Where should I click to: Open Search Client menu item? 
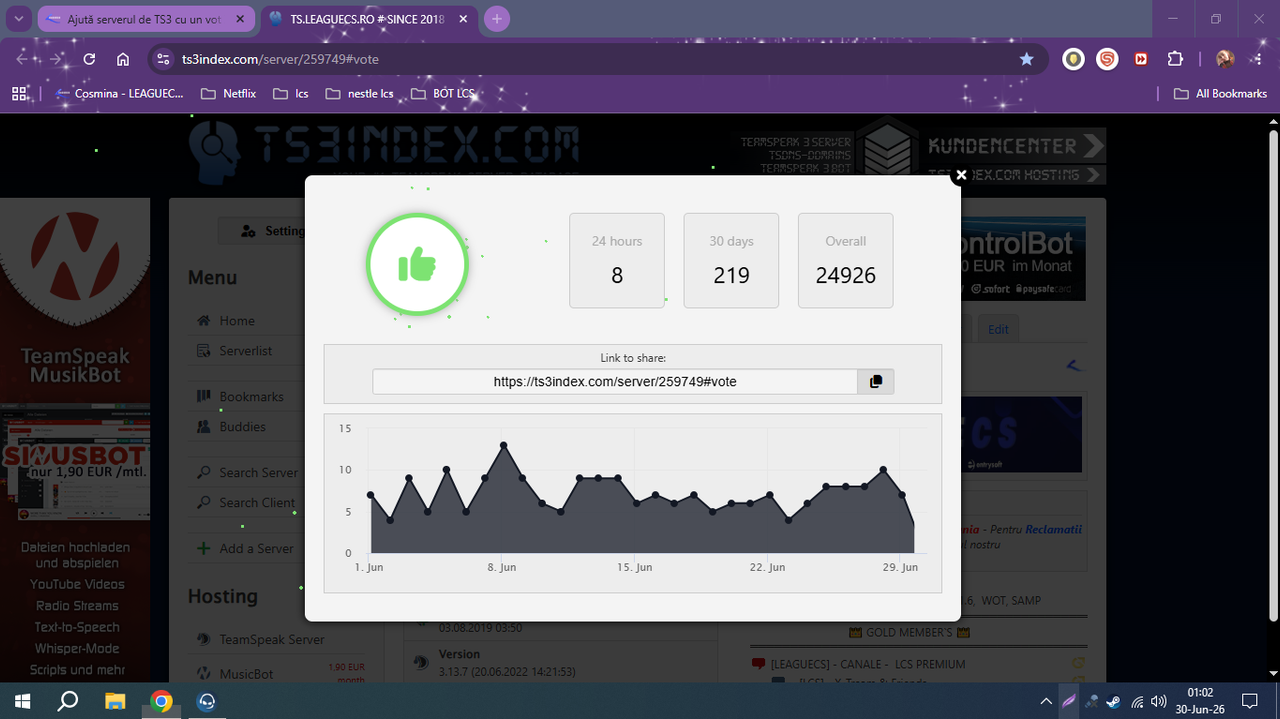[257, 503]
